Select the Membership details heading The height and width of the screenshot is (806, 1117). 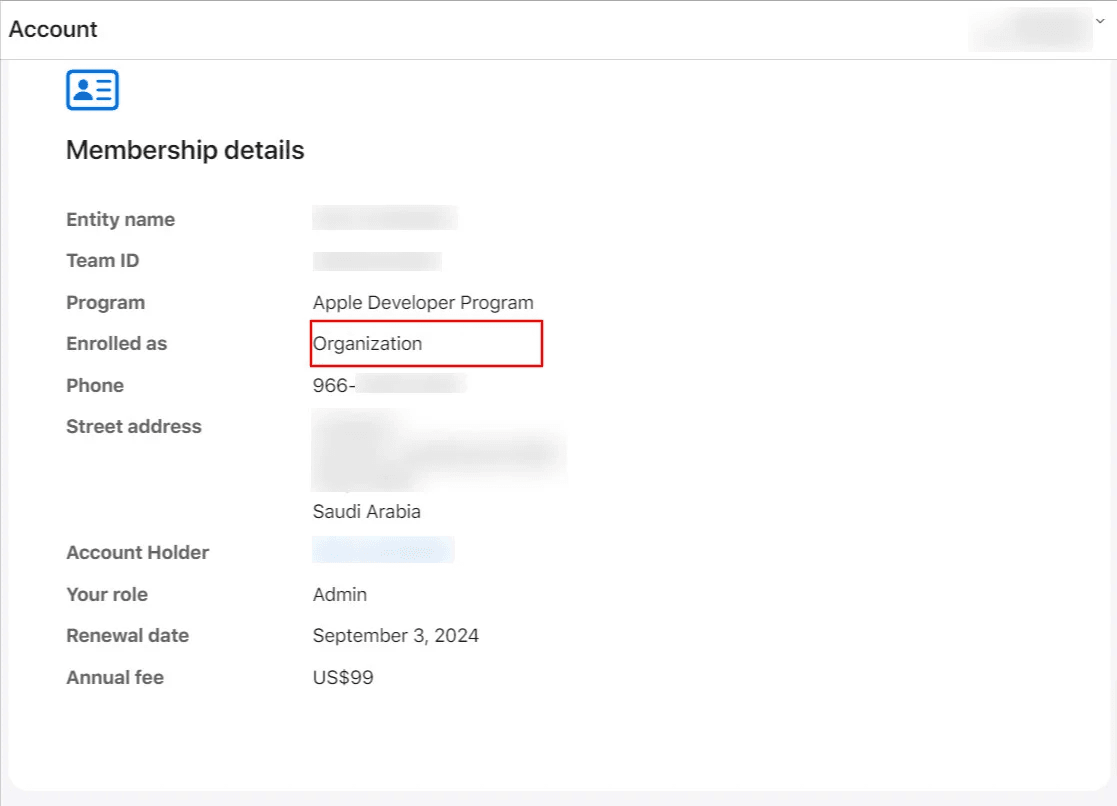pyautogui.click(x=185, y=151)
